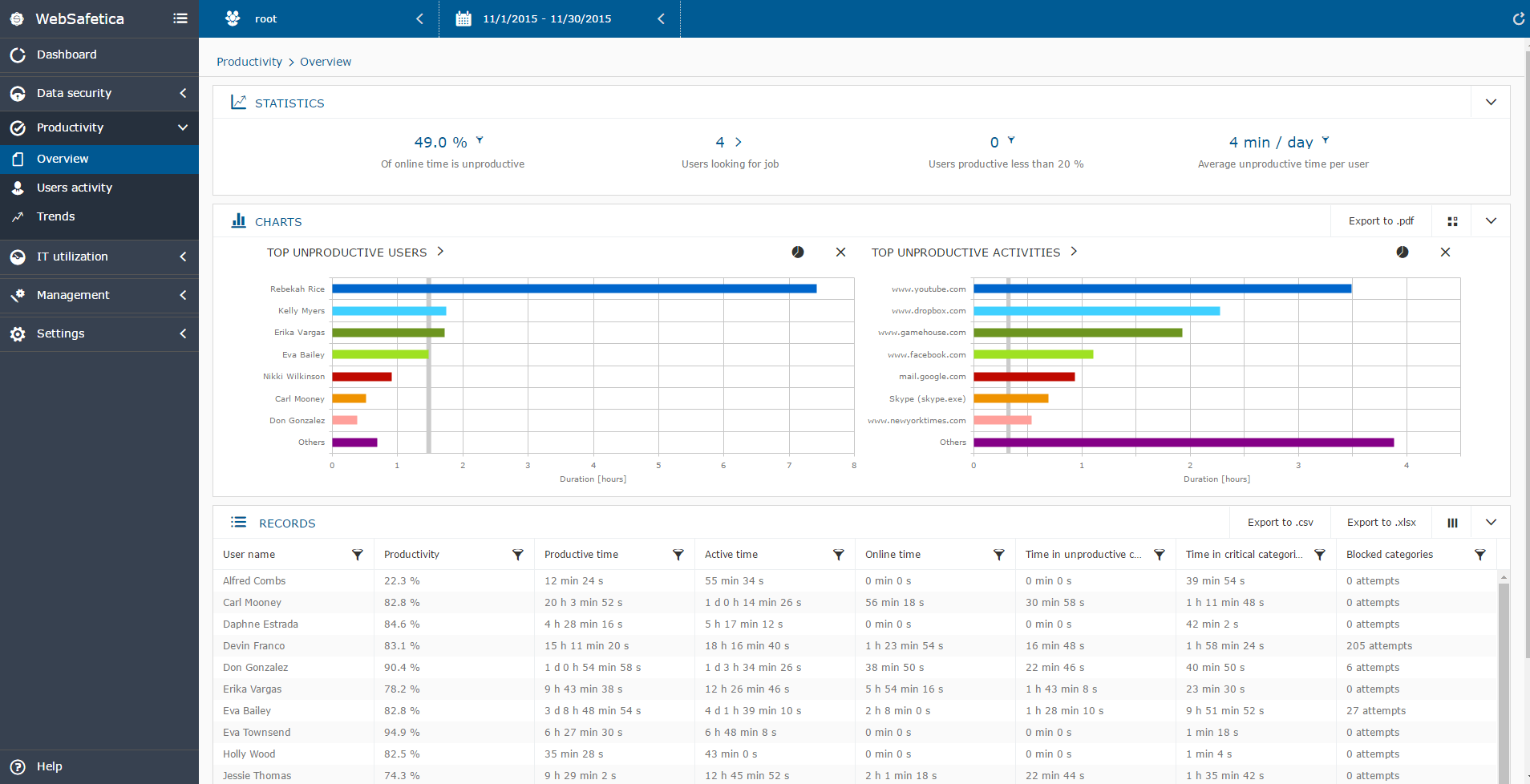Export charts to .pdf
The image size is (1530, 784).
(1381, 221)
